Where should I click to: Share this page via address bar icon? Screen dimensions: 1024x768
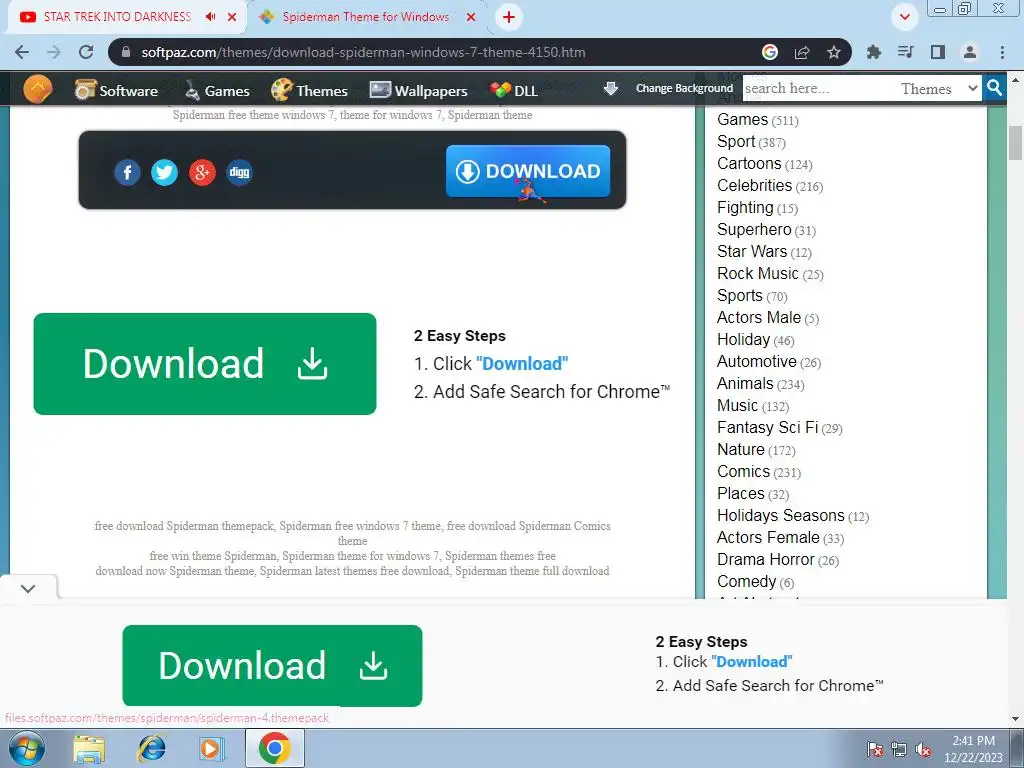[x=802, y=52]
